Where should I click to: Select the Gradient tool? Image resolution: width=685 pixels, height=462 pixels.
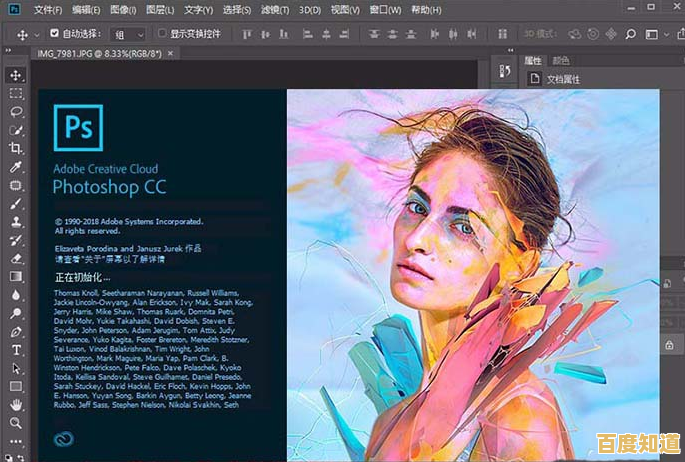pos(16,277)
